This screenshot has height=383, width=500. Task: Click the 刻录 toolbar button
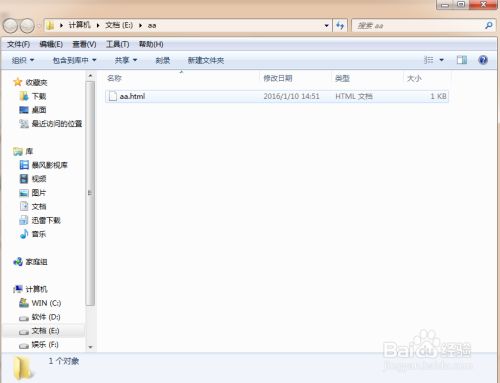click(163, 60)
